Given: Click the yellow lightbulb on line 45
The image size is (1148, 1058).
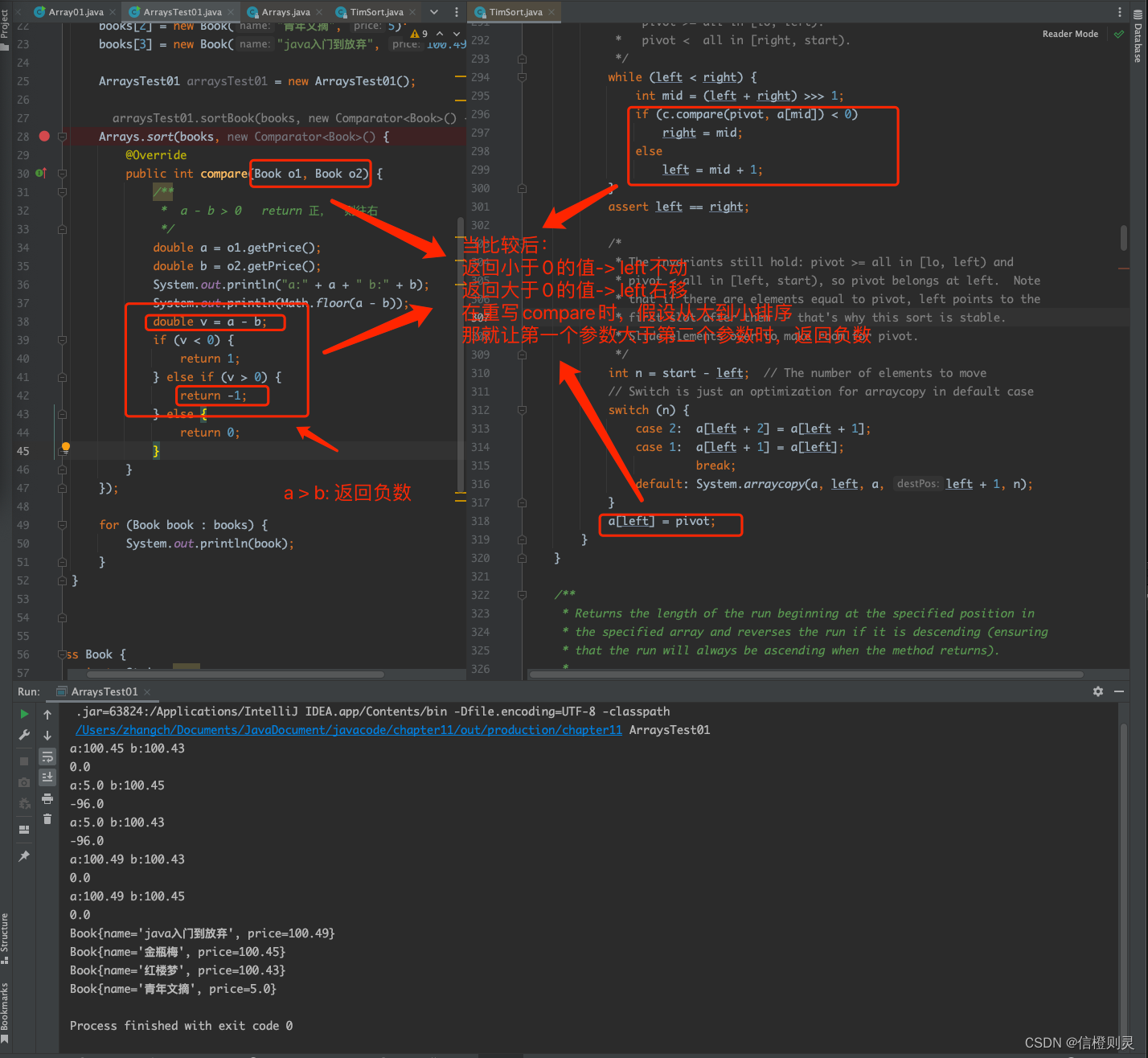Looking at the screenshot, I should [66, 447].
